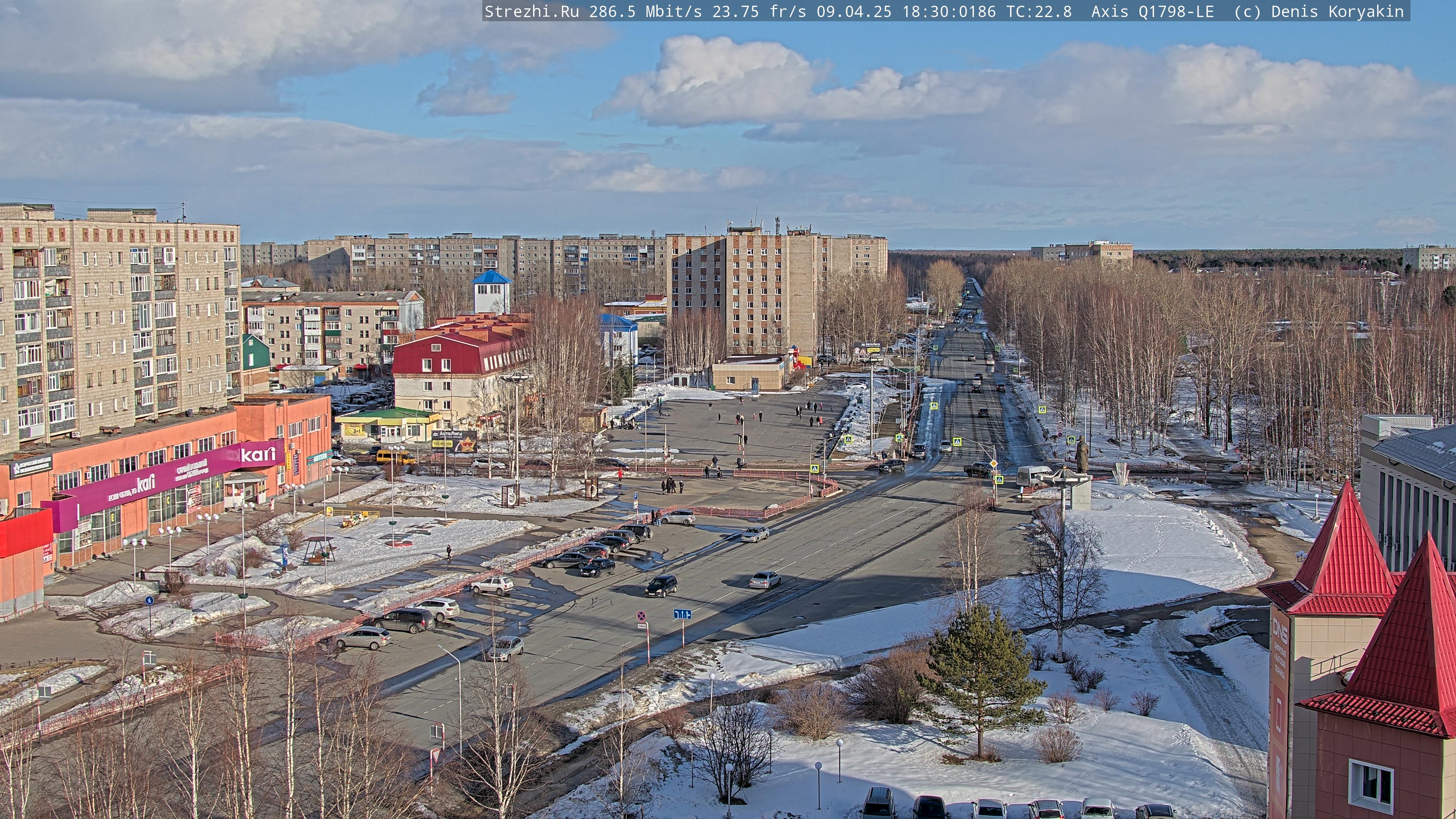Click the "Axis Q1798-LE" camera model text
This screenshot has width=1456, height=819.
coord(1153,11)
